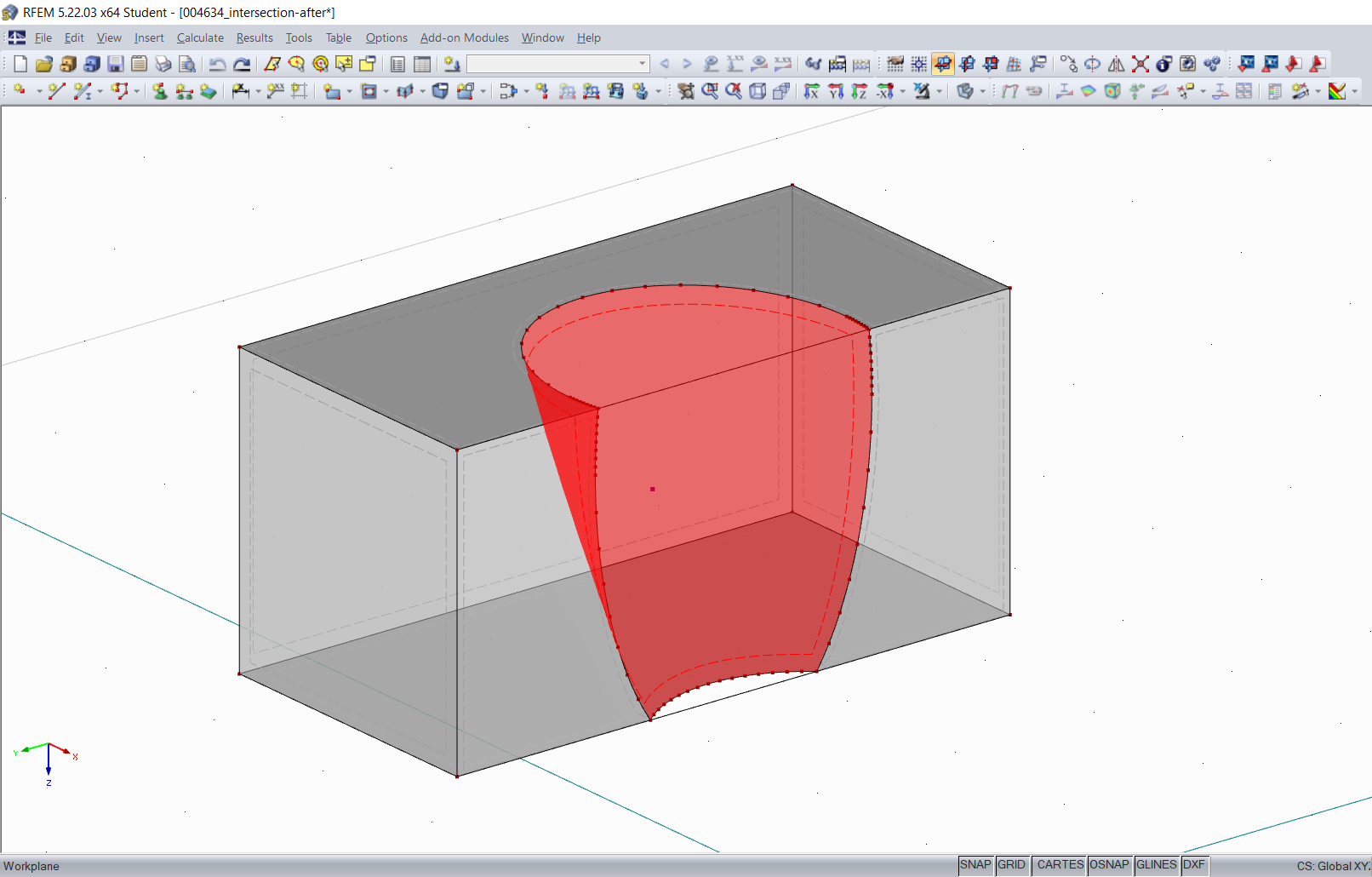
Task: Select the isometric view icon
Action: [x=757, y=91]
